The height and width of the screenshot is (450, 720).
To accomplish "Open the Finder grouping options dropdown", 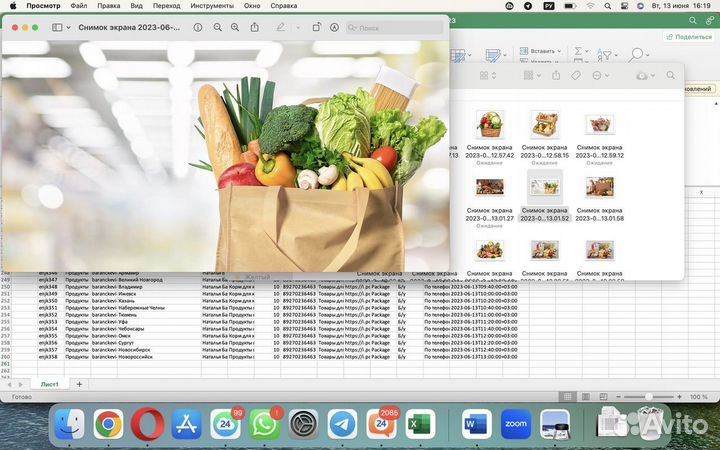I will (532, 75).
